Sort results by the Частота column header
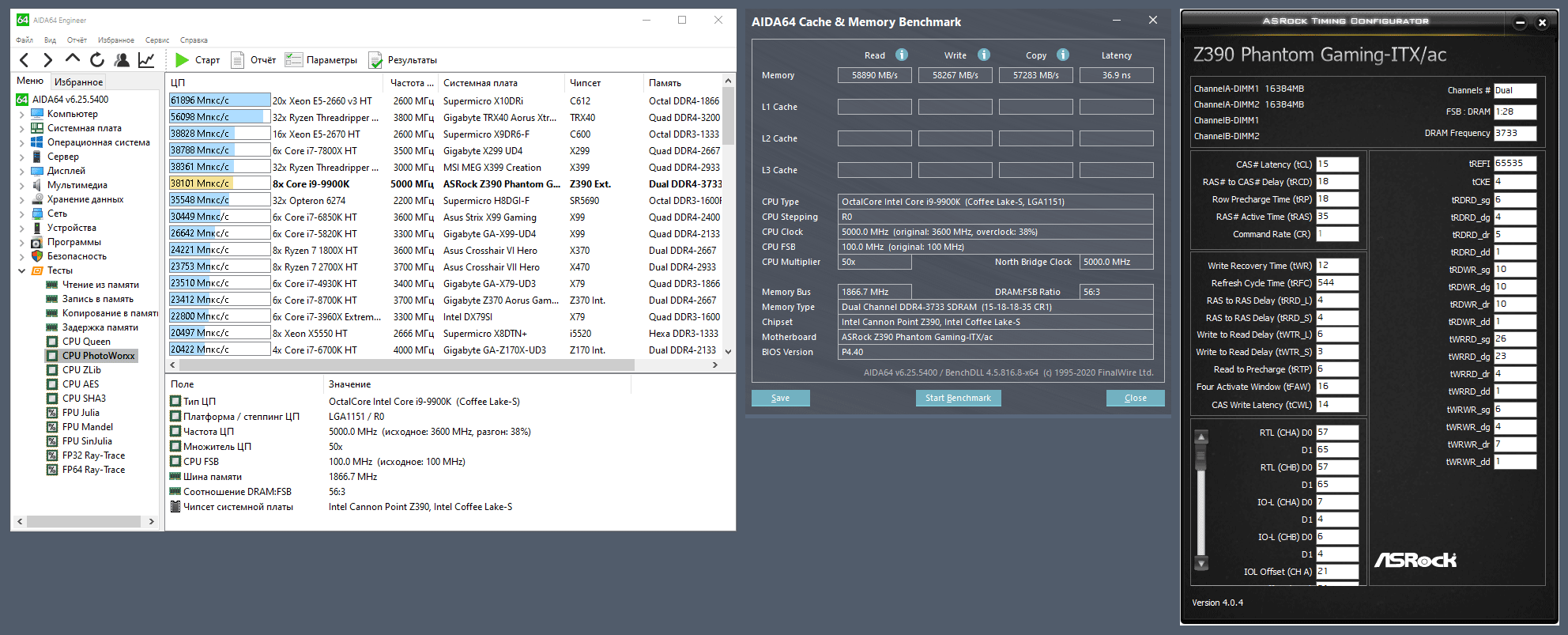This screenshot has height=635, width=1568. pos(412,83)
